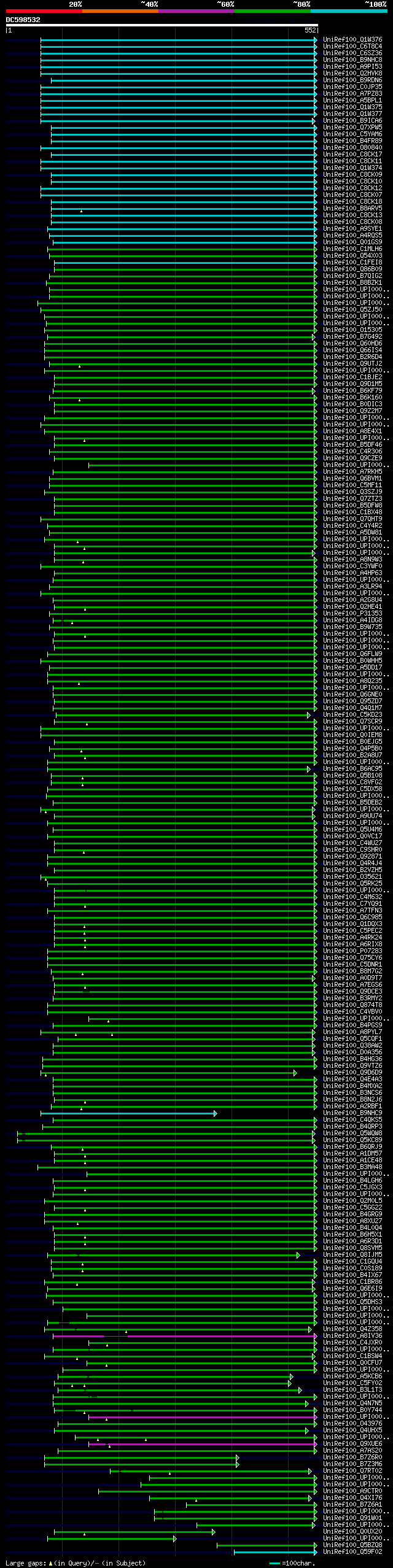This screenshot has width=393, height=1568.
Task: Open the UniRef100_B9ICA6 entry
Action: 352,120
